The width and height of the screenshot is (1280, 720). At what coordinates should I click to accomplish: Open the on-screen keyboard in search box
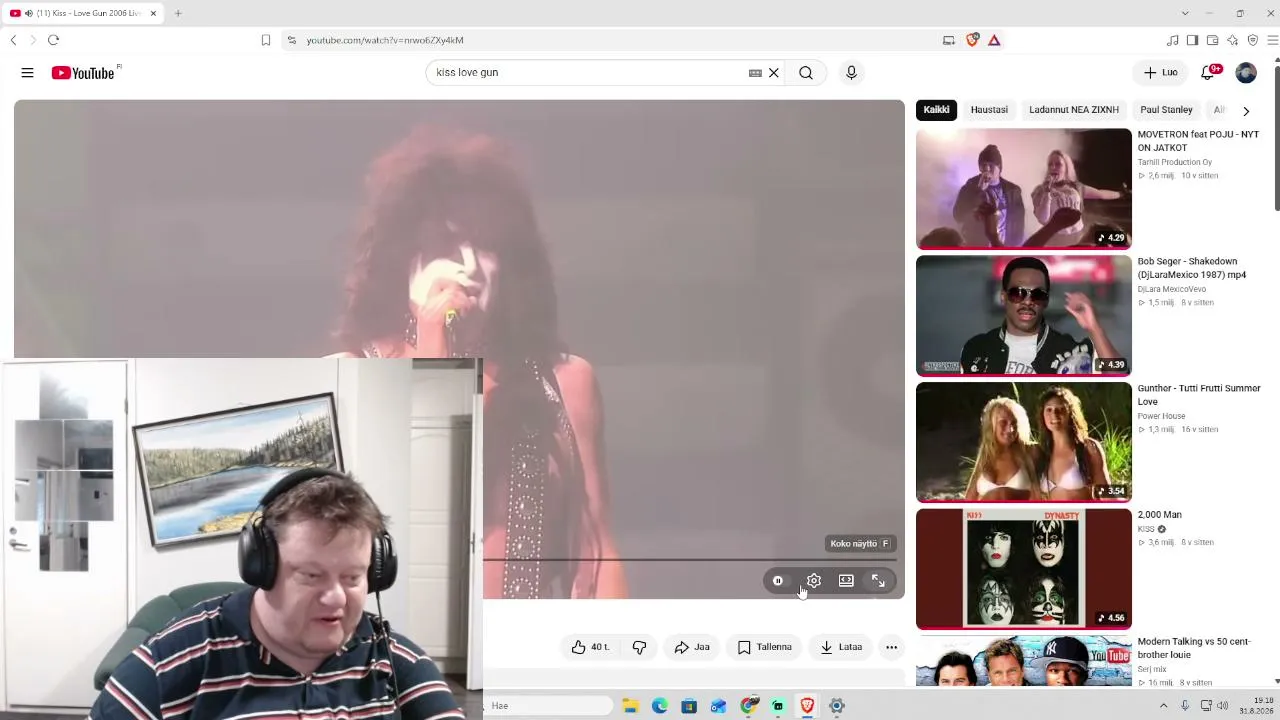[x=755, y=73]
